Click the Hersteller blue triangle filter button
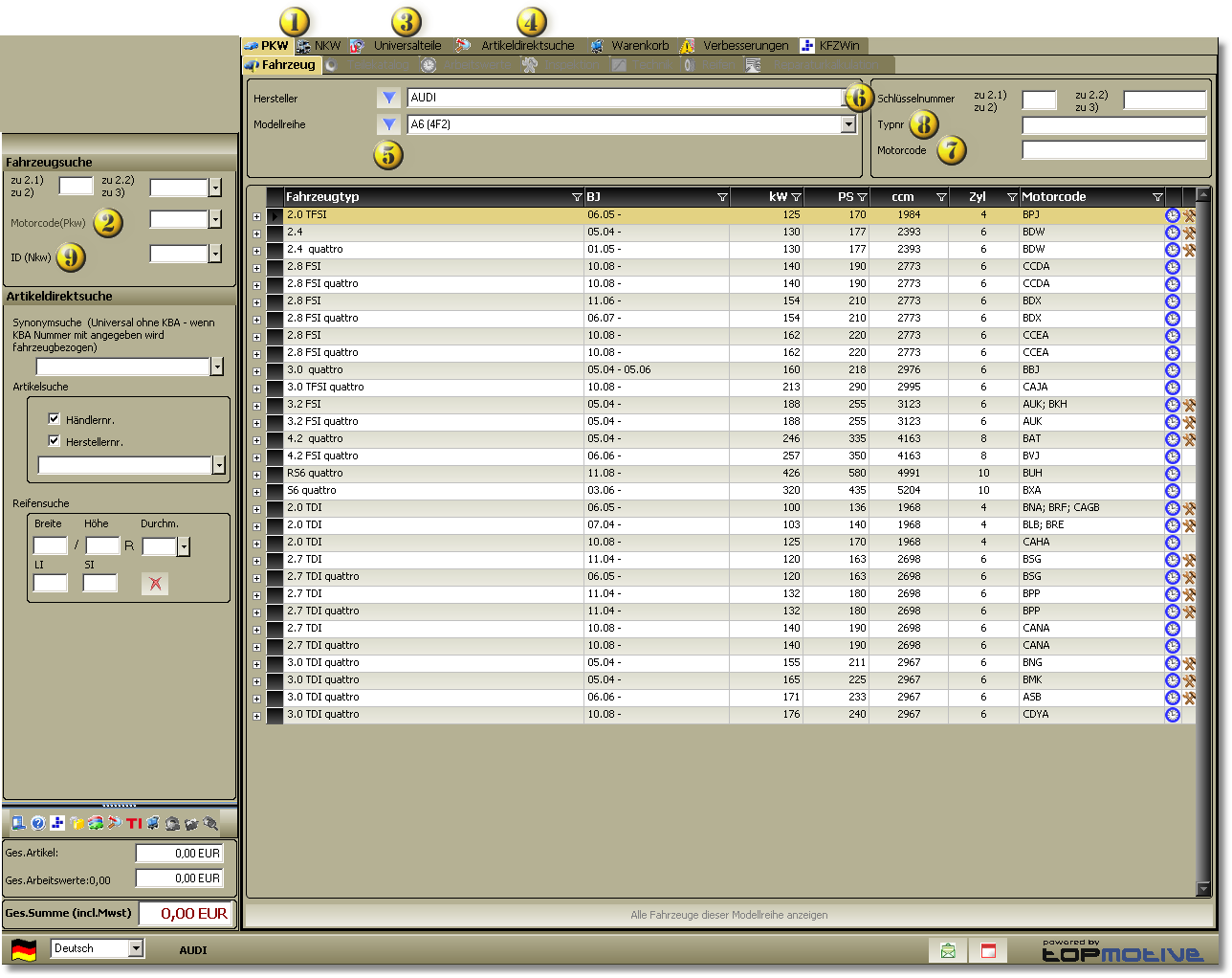Image resolution: width=1232 pixels, height=978 pixels. [388, 98]
